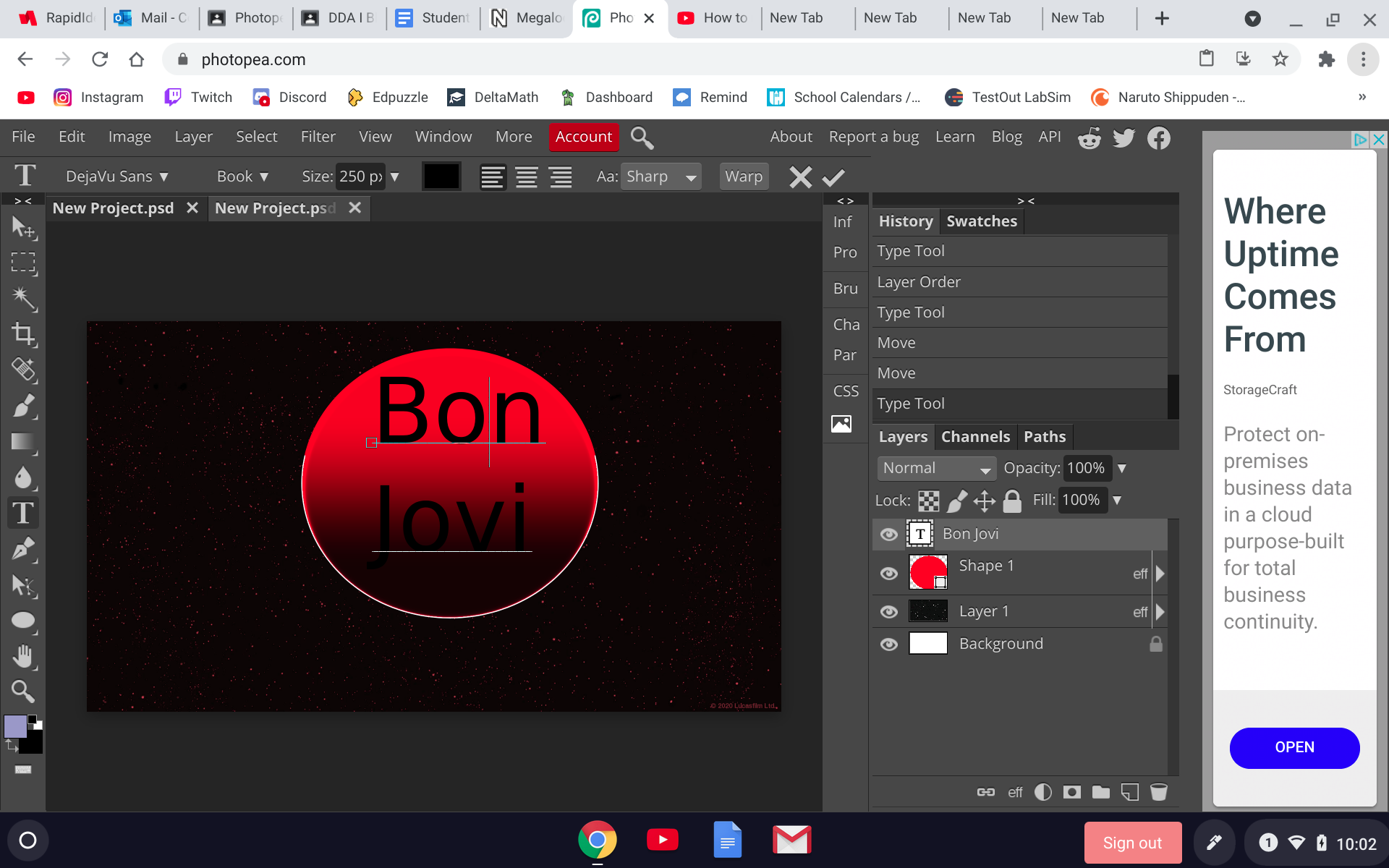This screenshot has height=868, width=1389.
Task: Open the Layer menu
Action: pyautogui.click(x=193, y=137)
